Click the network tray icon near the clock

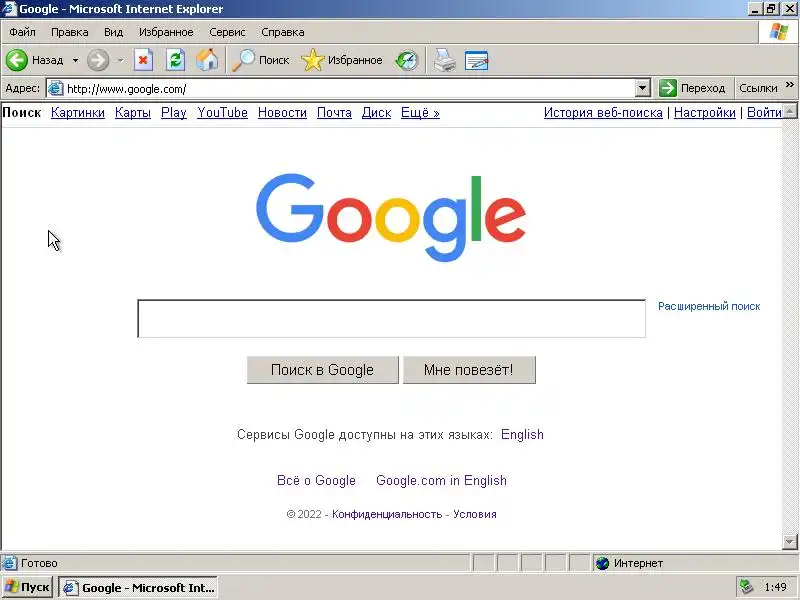pos(747,587)
